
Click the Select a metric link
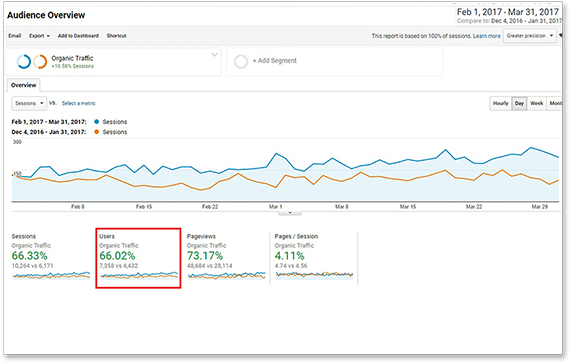(x=79, y=103)
